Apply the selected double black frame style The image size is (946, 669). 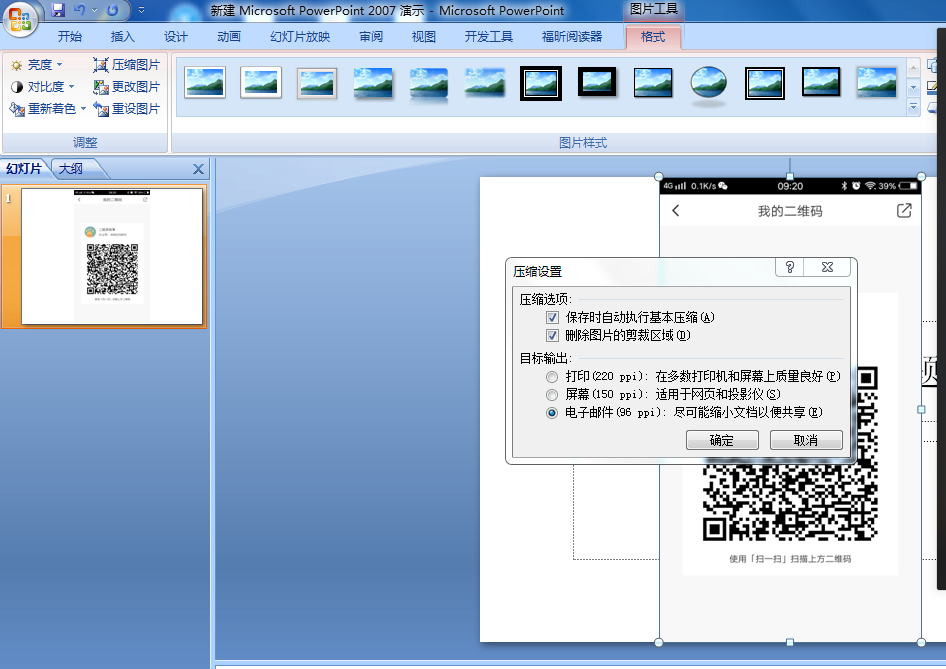pyautogui.click(x=541, y=83)
